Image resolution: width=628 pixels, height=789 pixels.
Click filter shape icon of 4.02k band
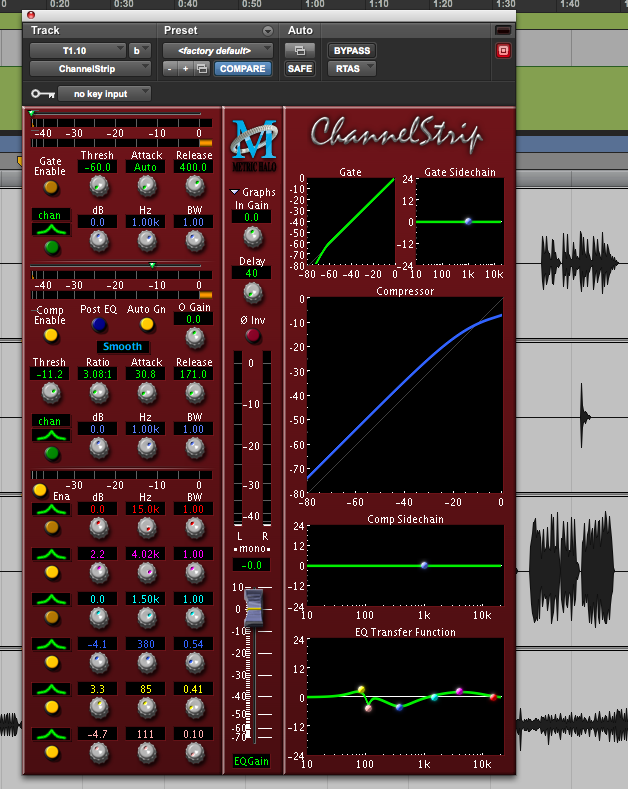(51, 554)
